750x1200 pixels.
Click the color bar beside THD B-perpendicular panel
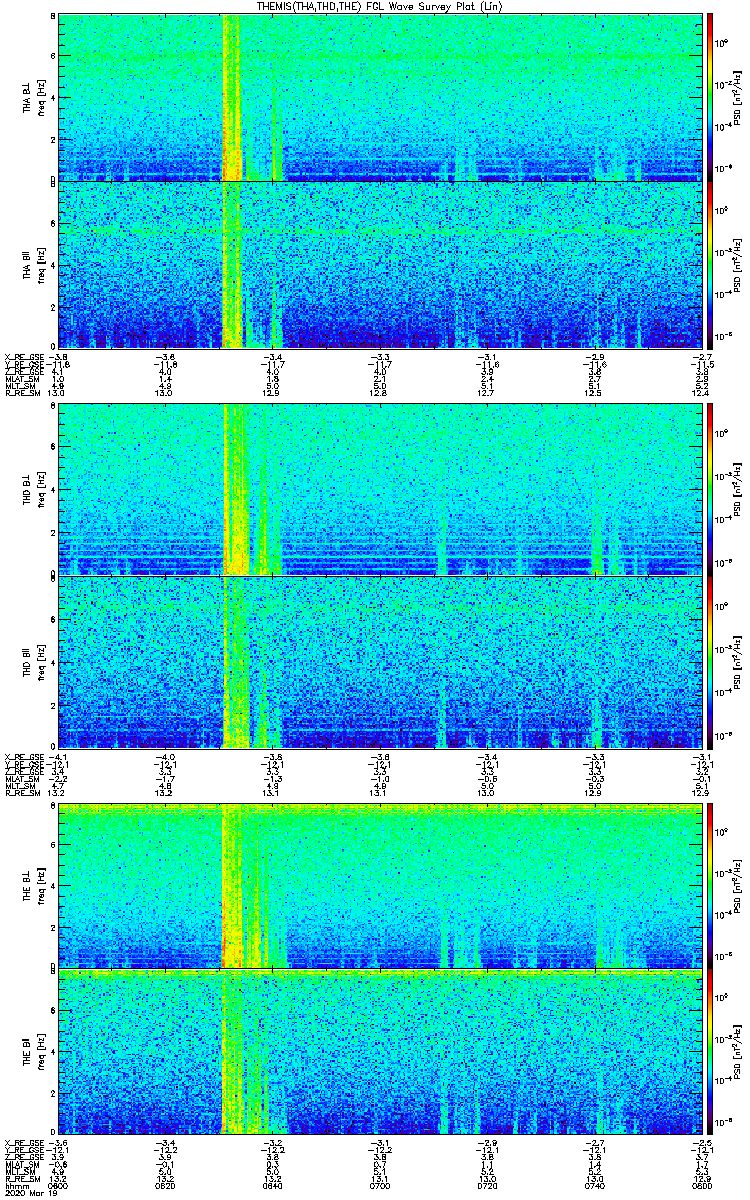point(710,490)
